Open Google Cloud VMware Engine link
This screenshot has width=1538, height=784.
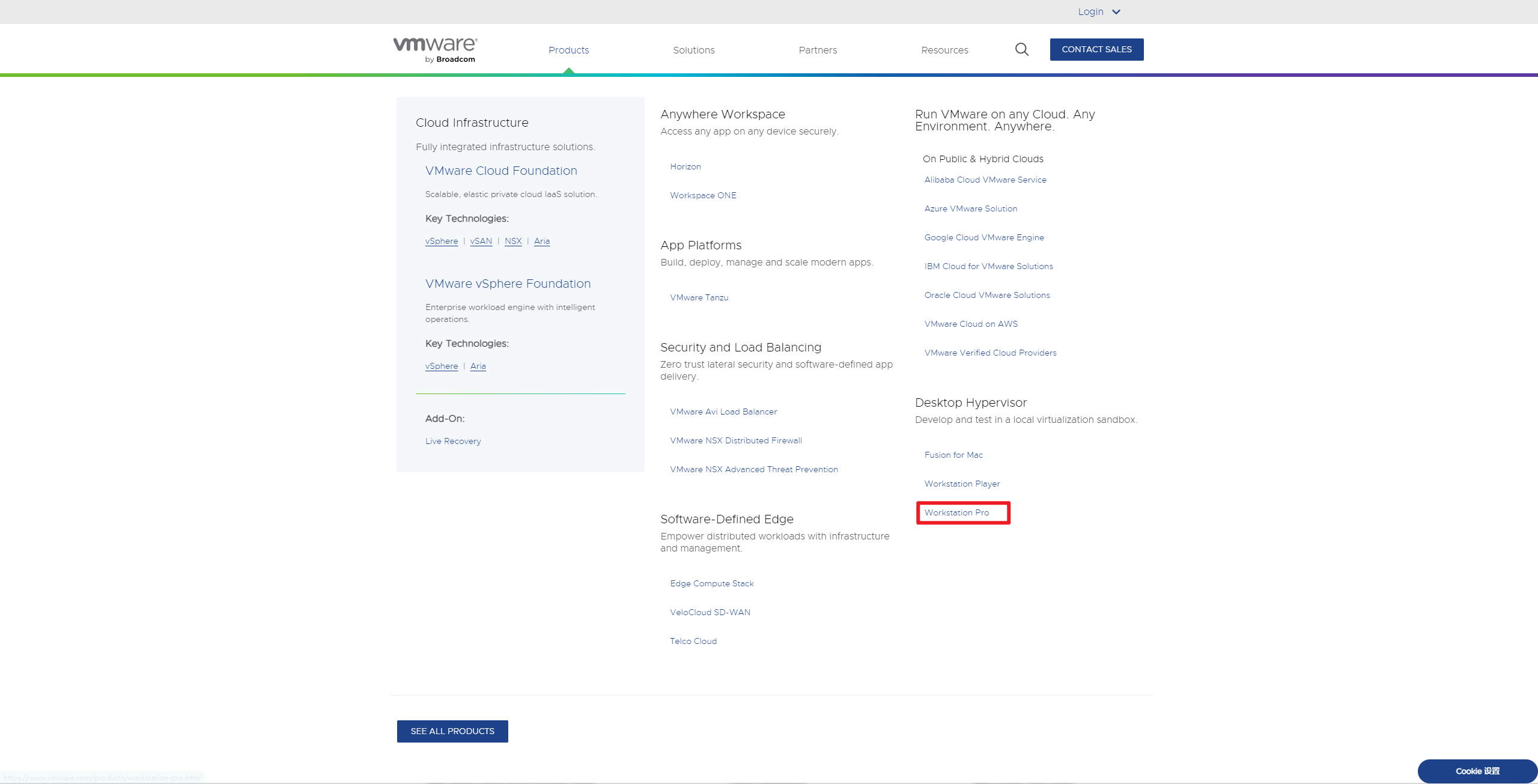click(984, 237)
